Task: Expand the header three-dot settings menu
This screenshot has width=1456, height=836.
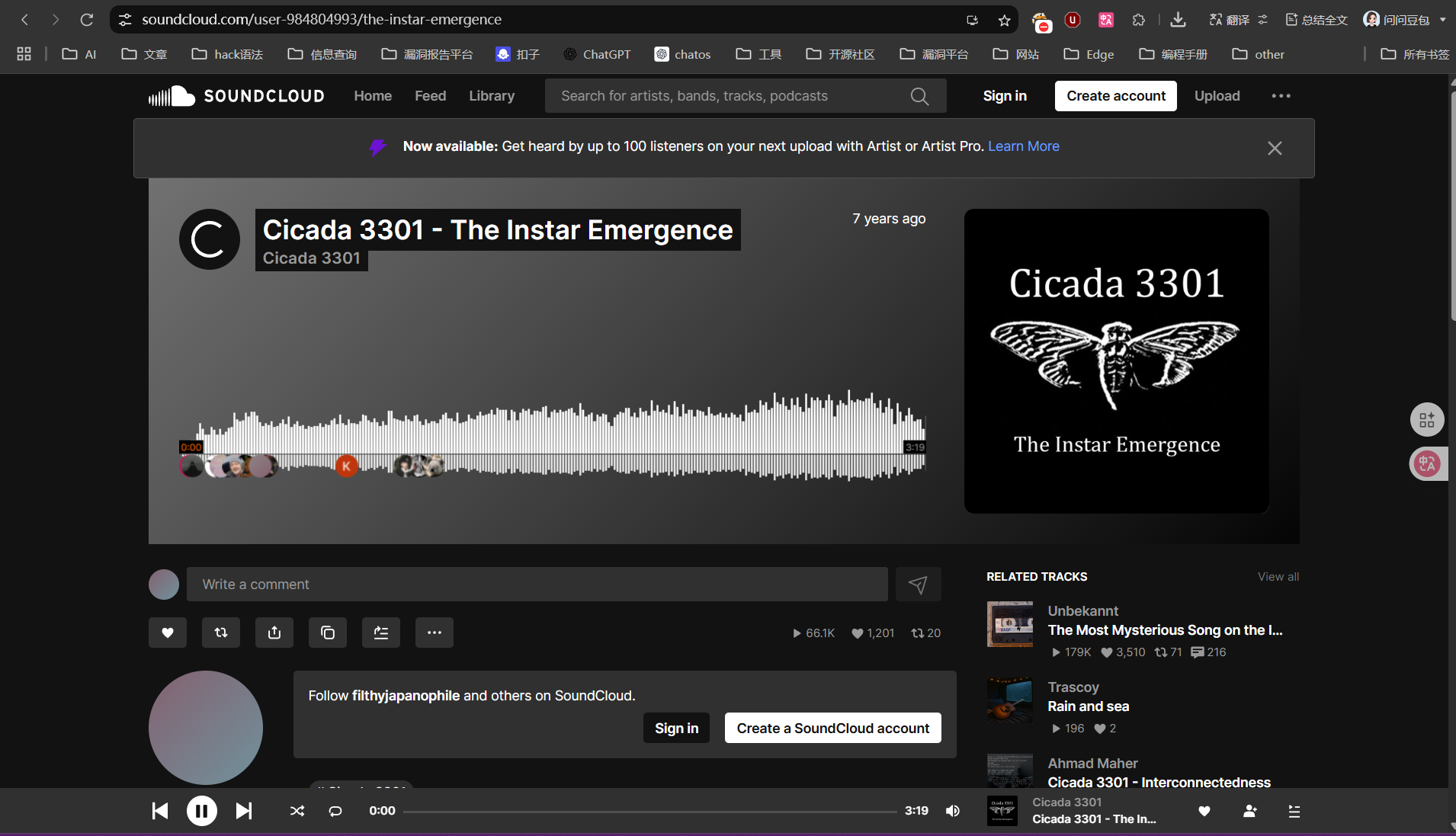Action: [x=1281, y=96]
